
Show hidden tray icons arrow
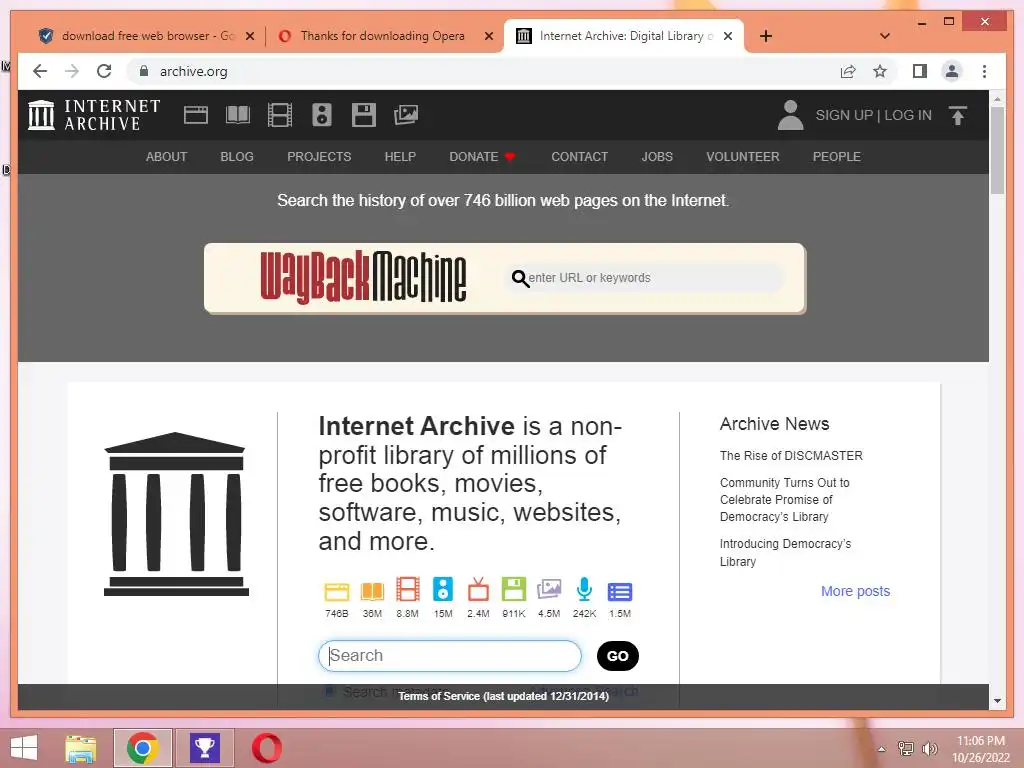pyautogui.click(x=882, y=748)
